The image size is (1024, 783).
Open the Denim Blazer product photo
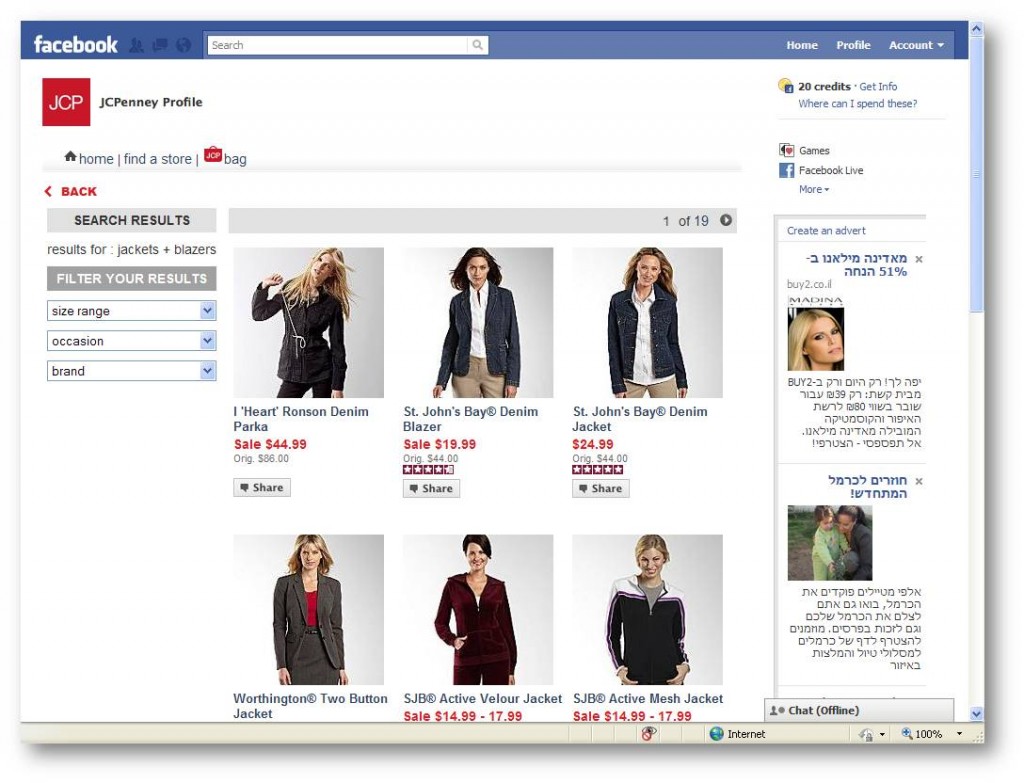(478, 323)
